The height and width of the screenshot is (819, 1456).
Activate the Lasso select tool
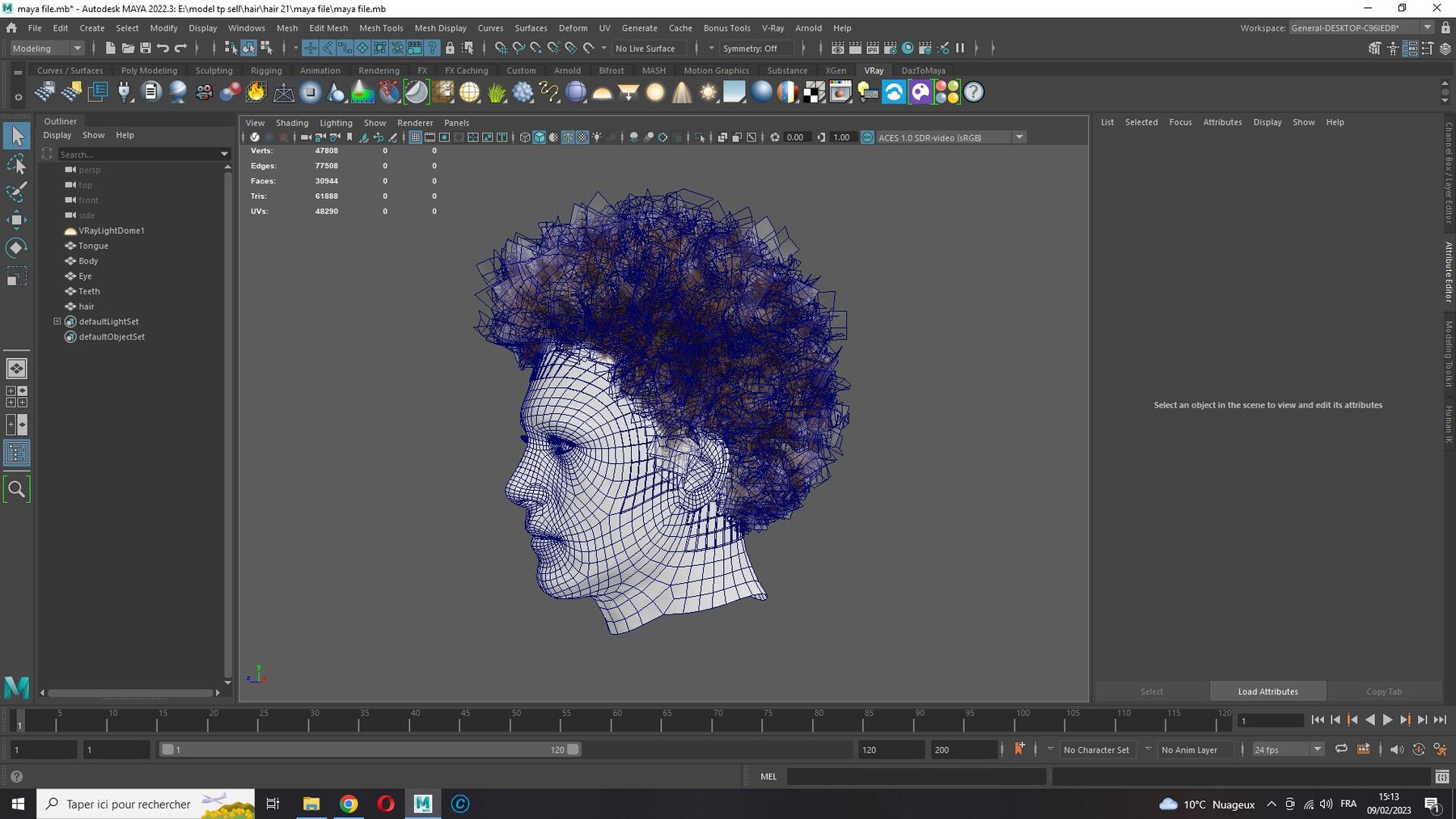(16, 165)
